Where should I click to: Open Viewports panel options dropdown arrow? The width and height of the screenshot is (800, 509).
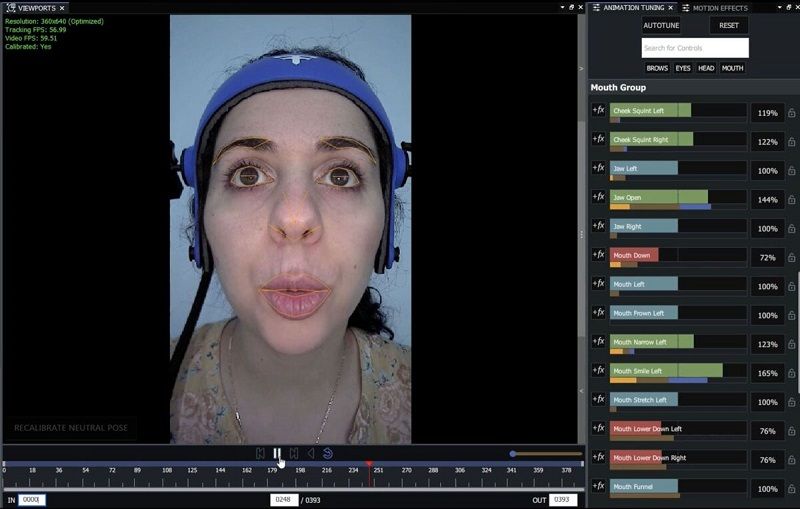(x=562, y=7)
